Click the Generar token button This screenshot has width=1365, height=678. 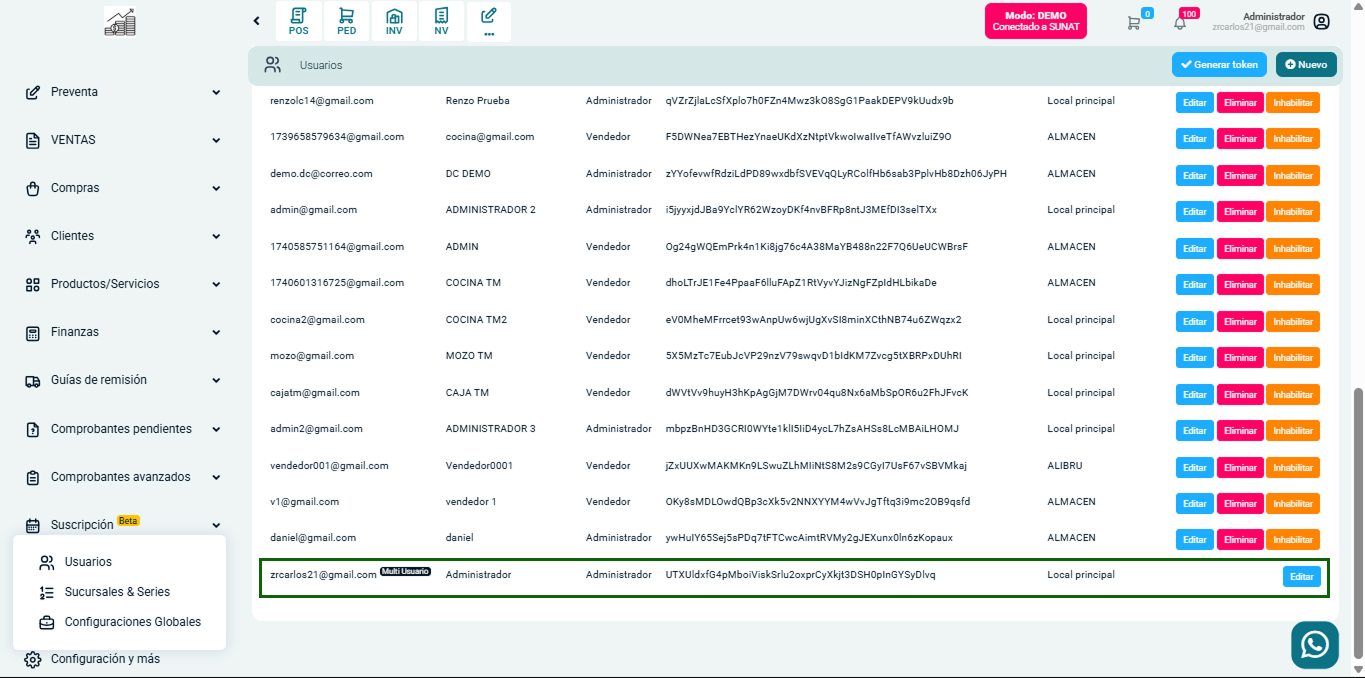click(x=1219, y=64)
